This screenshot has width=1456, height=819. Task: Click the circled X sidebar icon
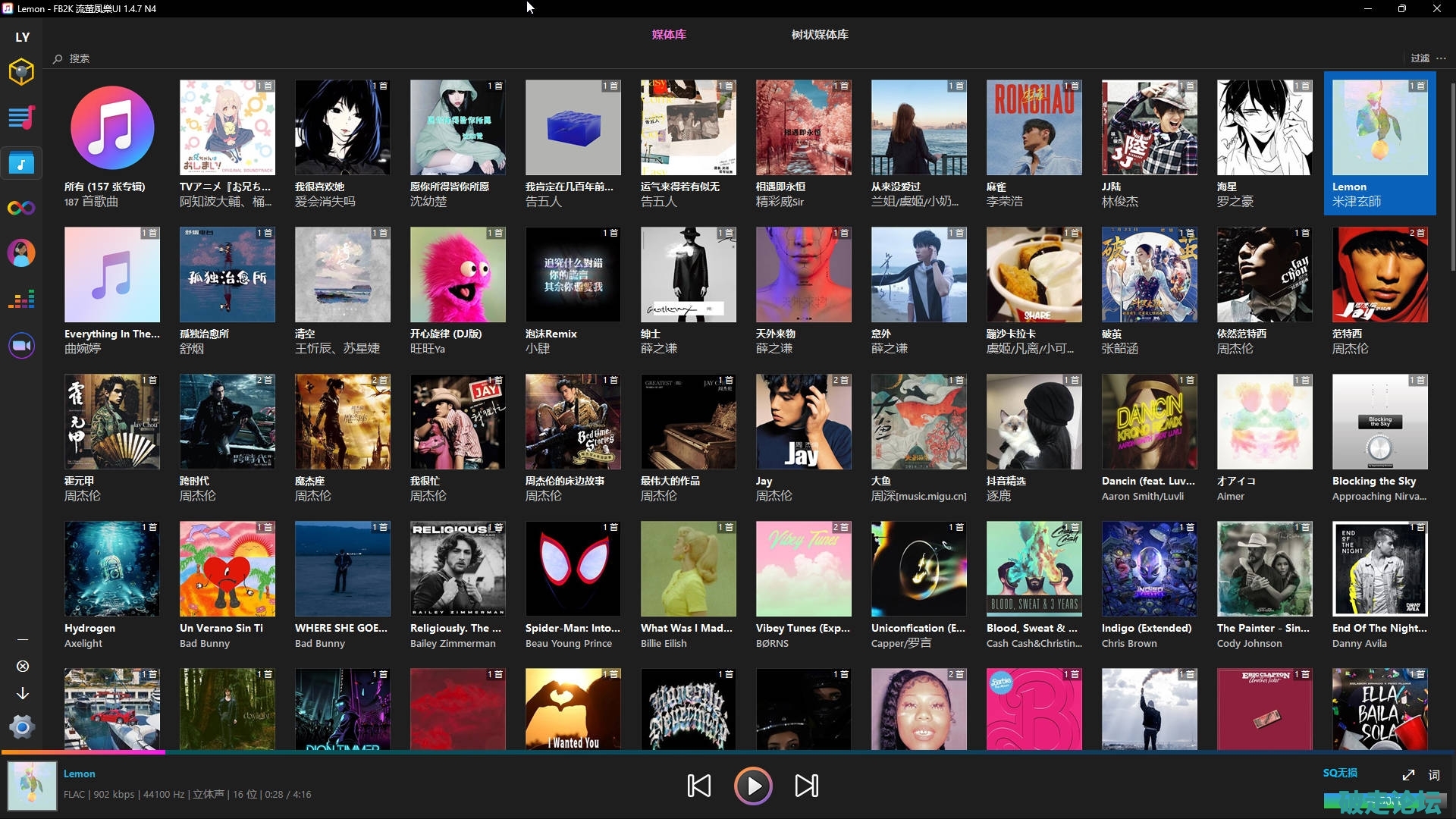tap(23, 666)
